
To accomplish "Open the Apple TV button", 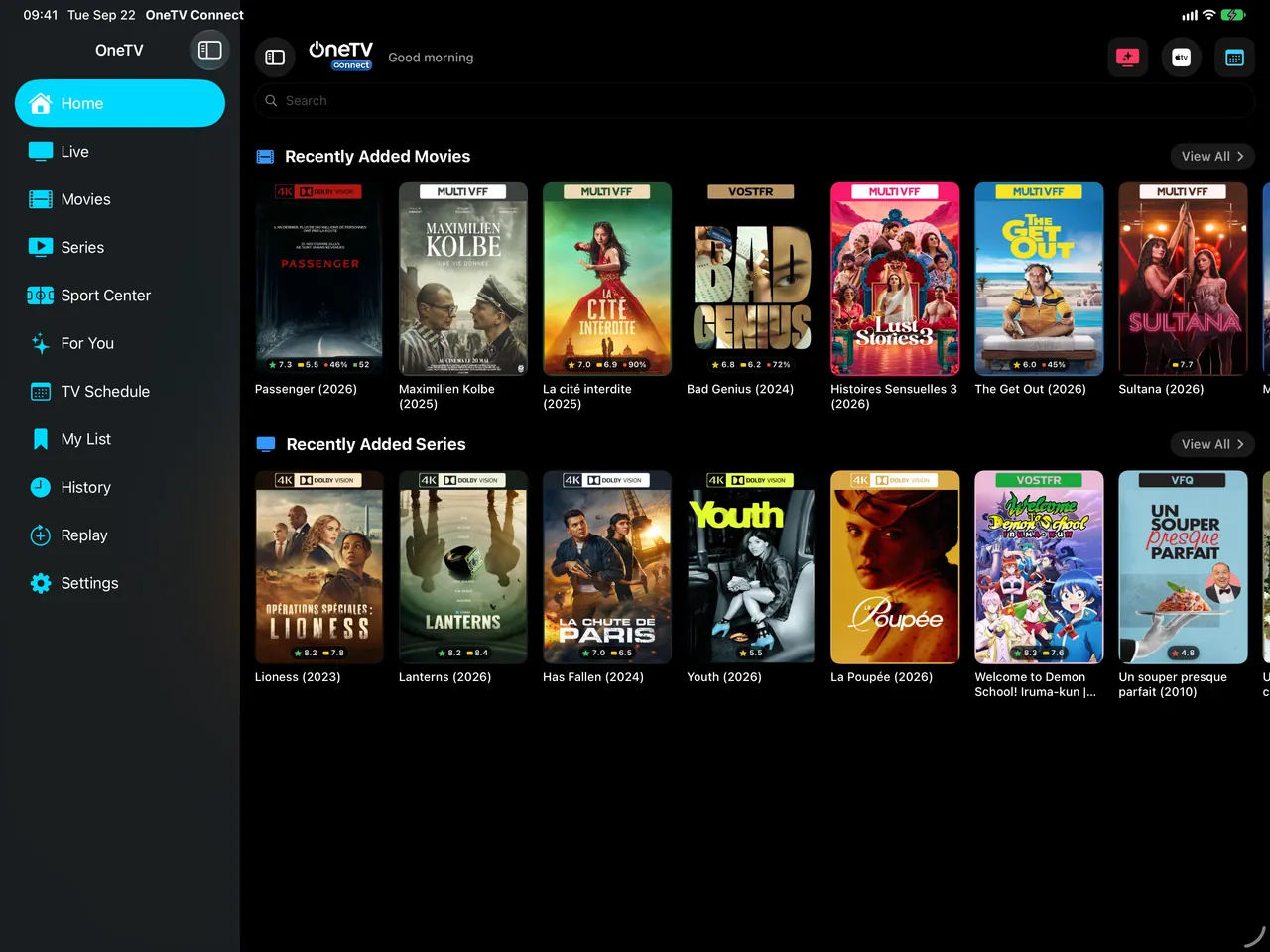I will click(1181, 58).
